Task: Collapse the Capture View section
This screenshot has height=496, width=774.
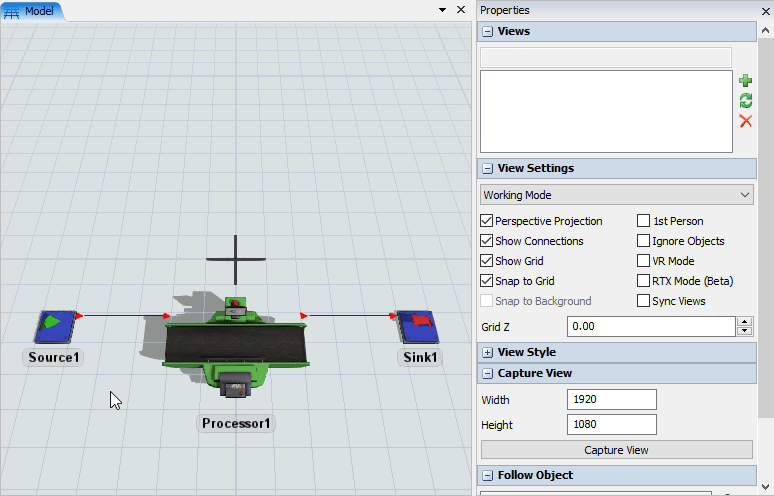Action: click(488, 373)
